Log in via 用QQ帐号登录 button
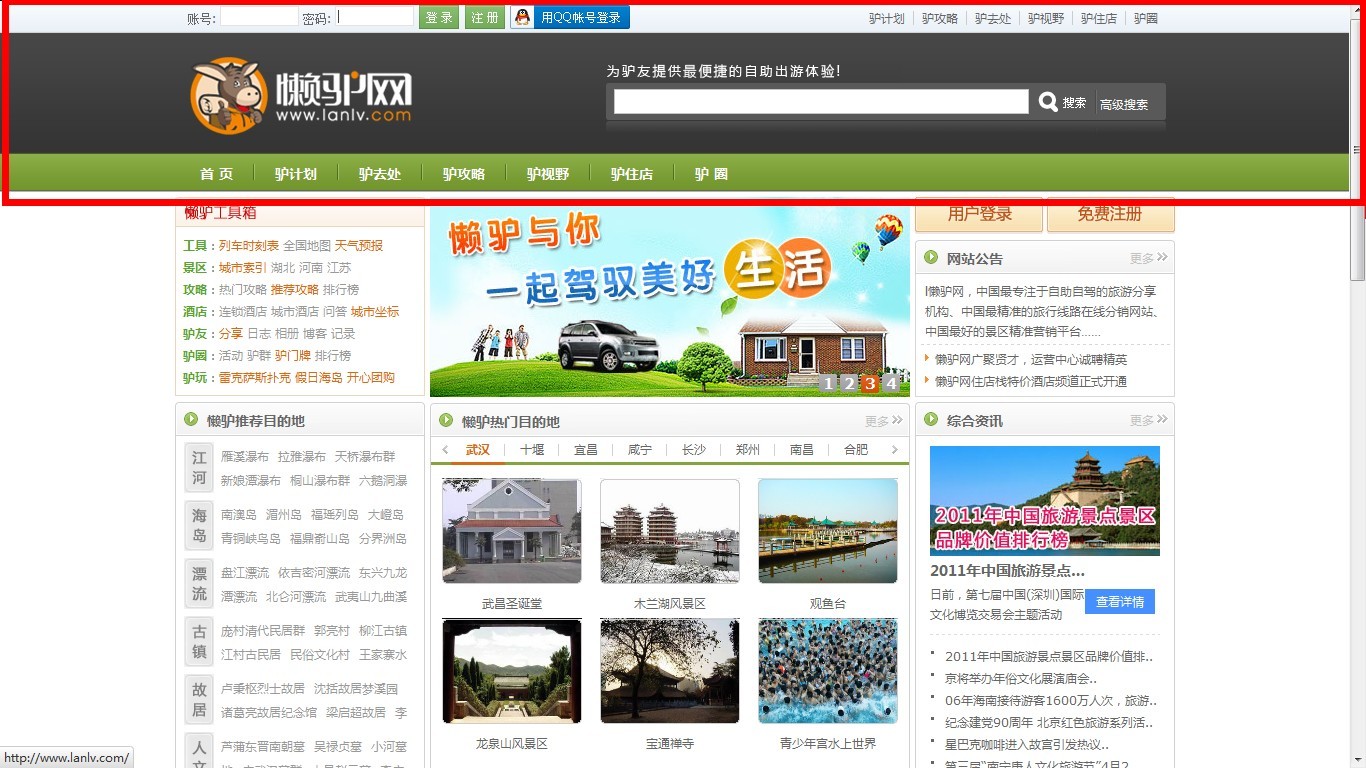 570,17
